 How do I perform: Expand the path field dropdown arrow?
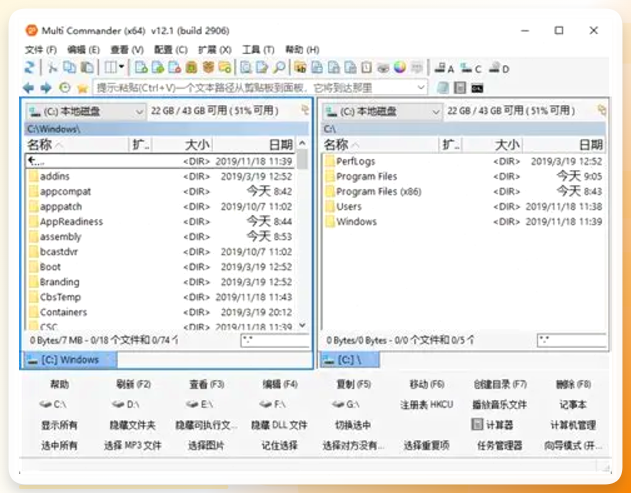click(x=421, y=88)
